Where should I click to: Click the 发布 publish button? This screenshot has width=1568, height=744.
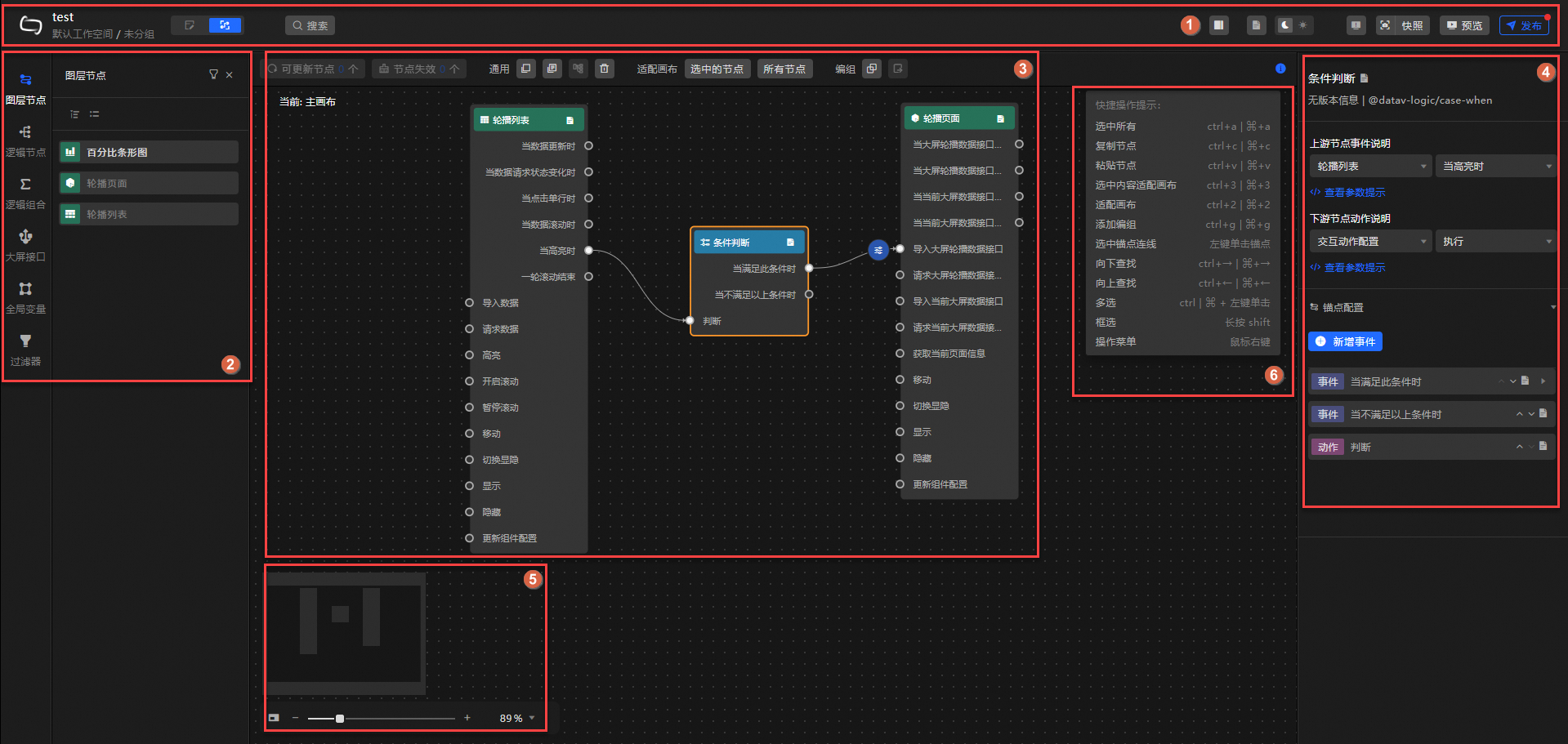[x=1525, y=25]
